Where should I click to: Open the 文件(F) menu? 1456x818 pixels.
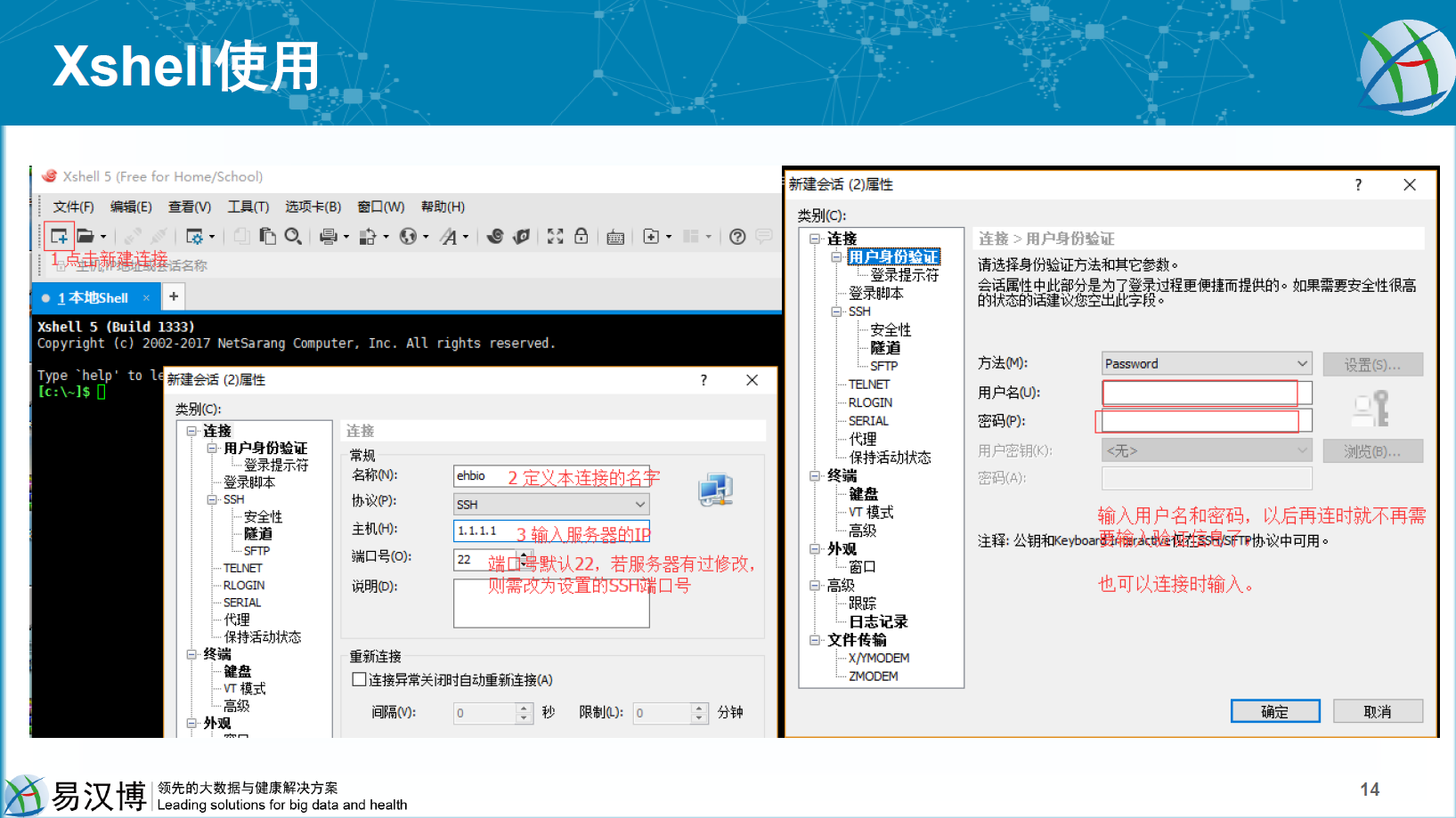(x=73, y=207)
